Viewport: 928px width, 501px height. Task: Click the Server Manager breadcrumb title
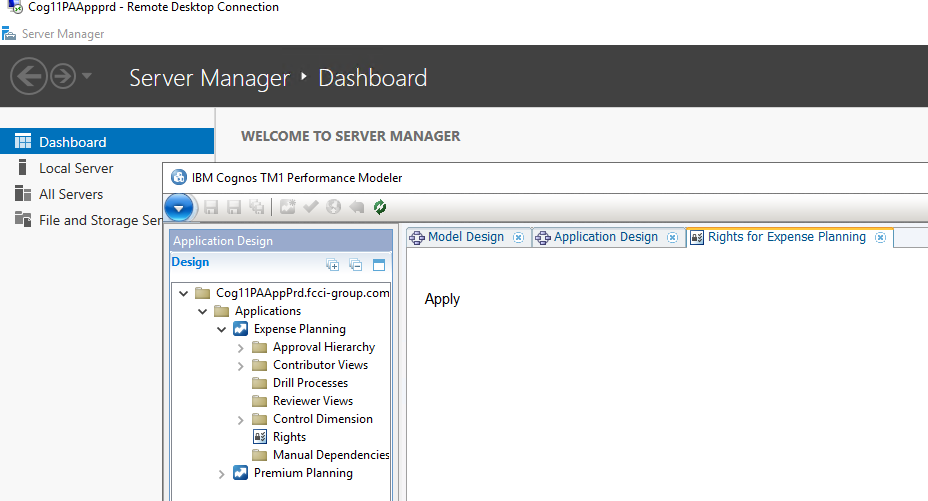(x=210, y=78)
